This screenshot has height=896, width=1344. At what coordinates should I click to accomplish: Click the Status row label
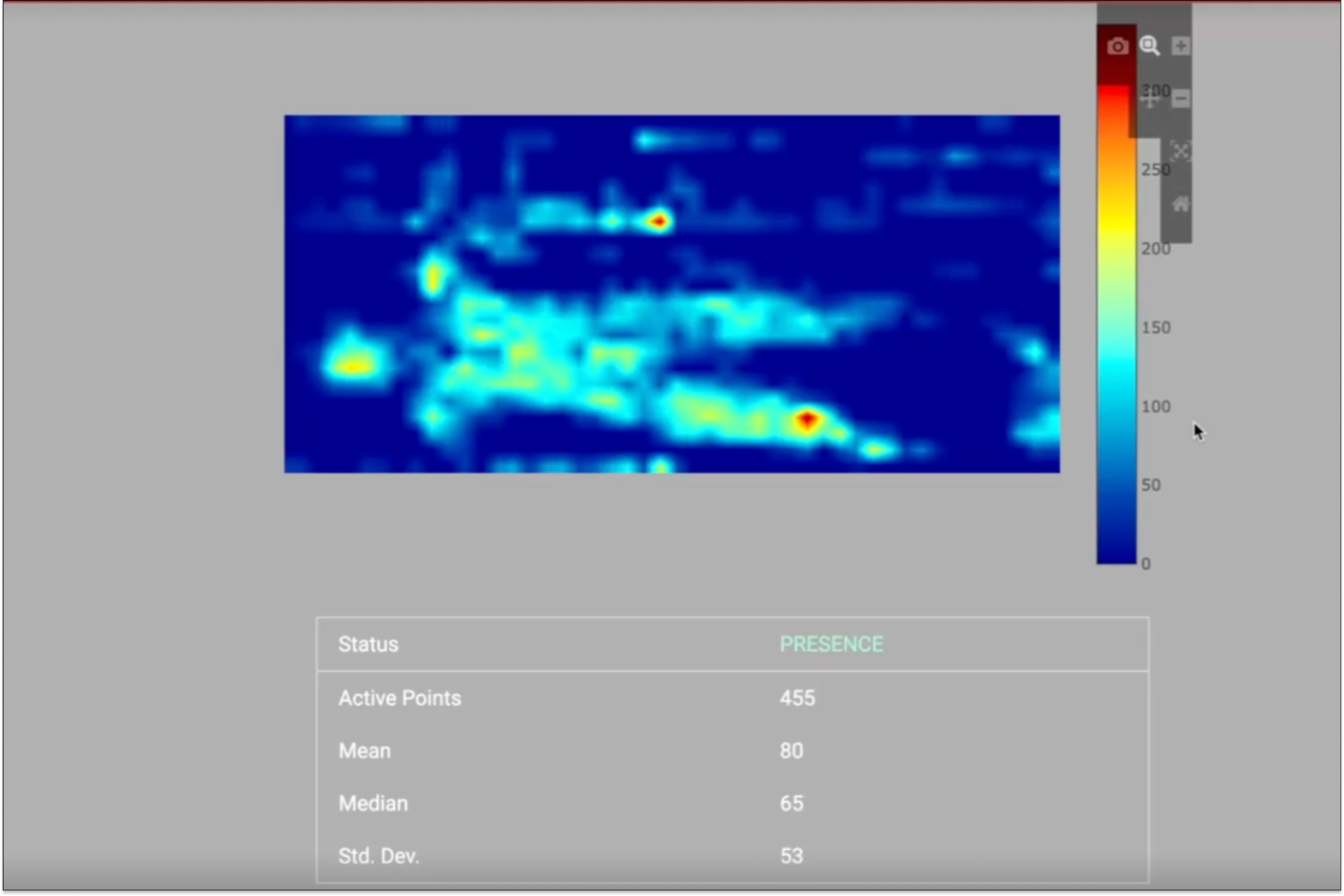(x=368, y=644)
